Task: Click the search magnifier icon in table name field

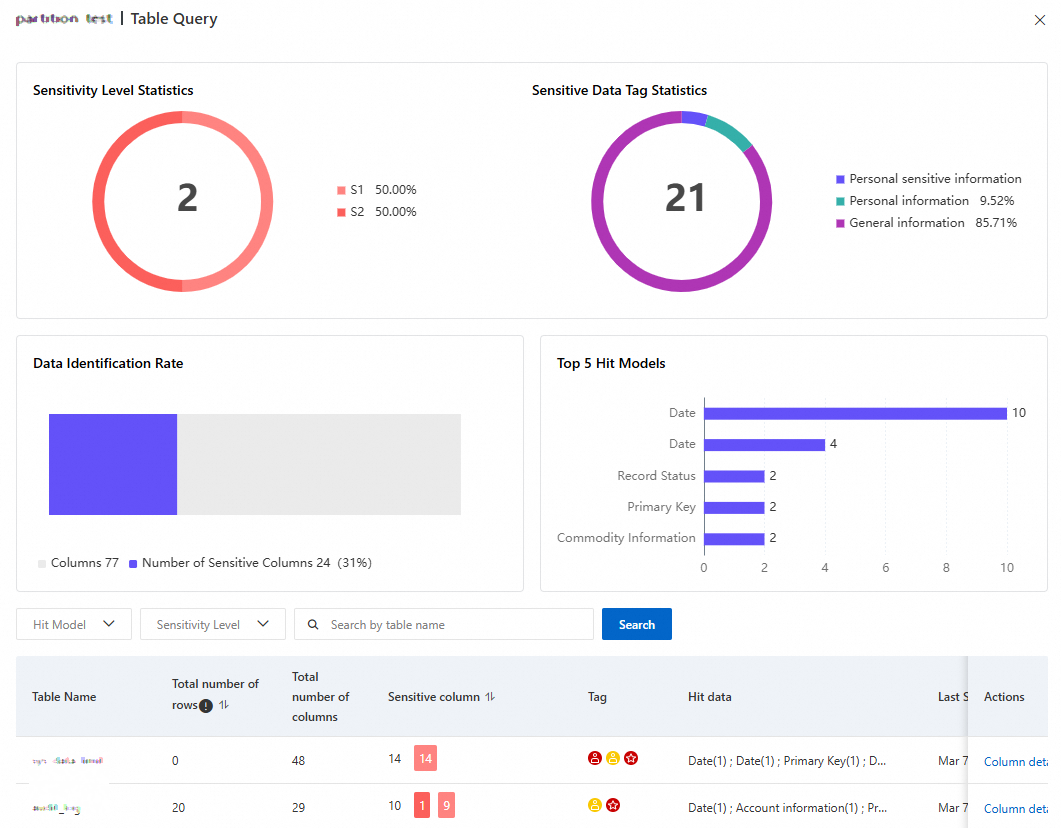Action: [x=313, y=625]
